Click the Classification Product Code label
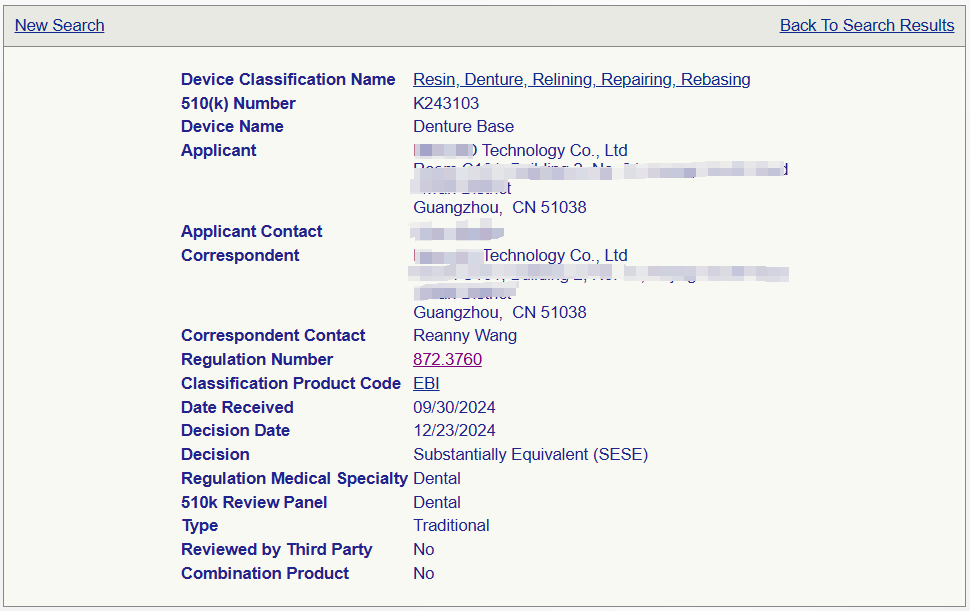This screenshot has width=970, height=611. coord(291,384)
